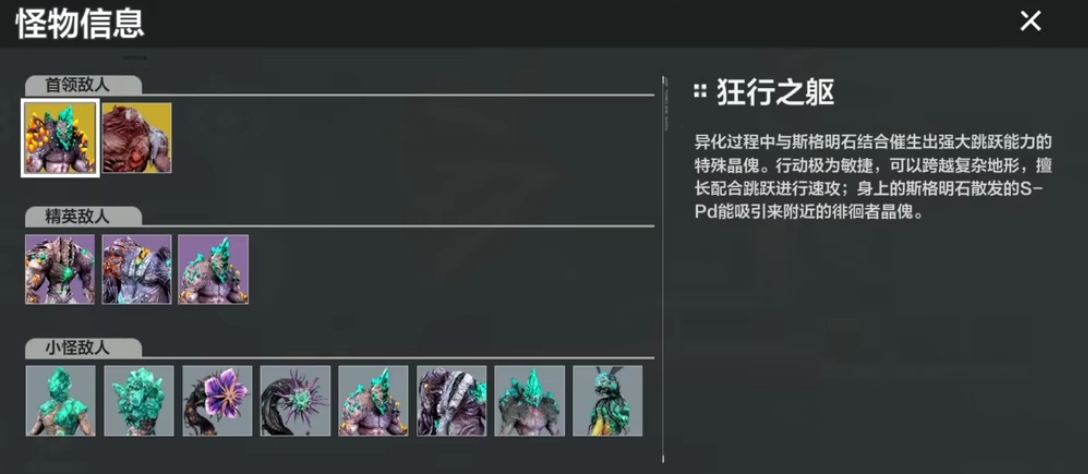Pick the second elite enemy with grey armor
The height and width of the screenshot is (474, 1088).
click(137, 269)
